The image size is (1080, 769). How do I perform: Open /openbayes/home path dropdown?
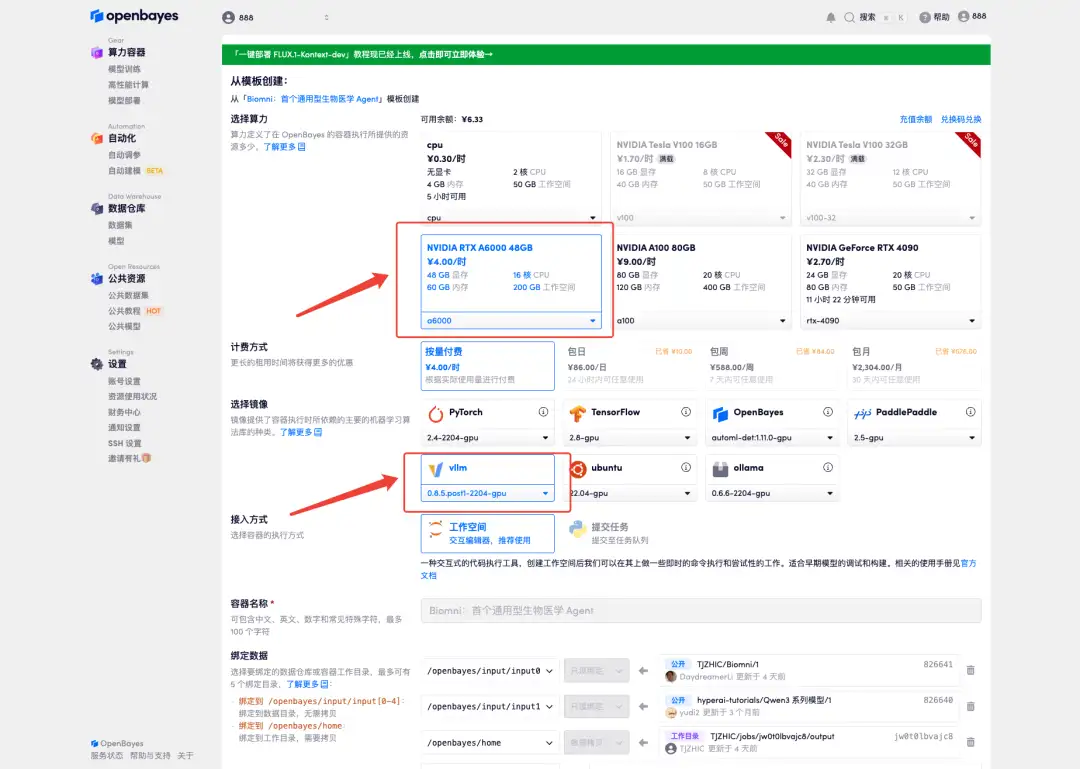488,743
